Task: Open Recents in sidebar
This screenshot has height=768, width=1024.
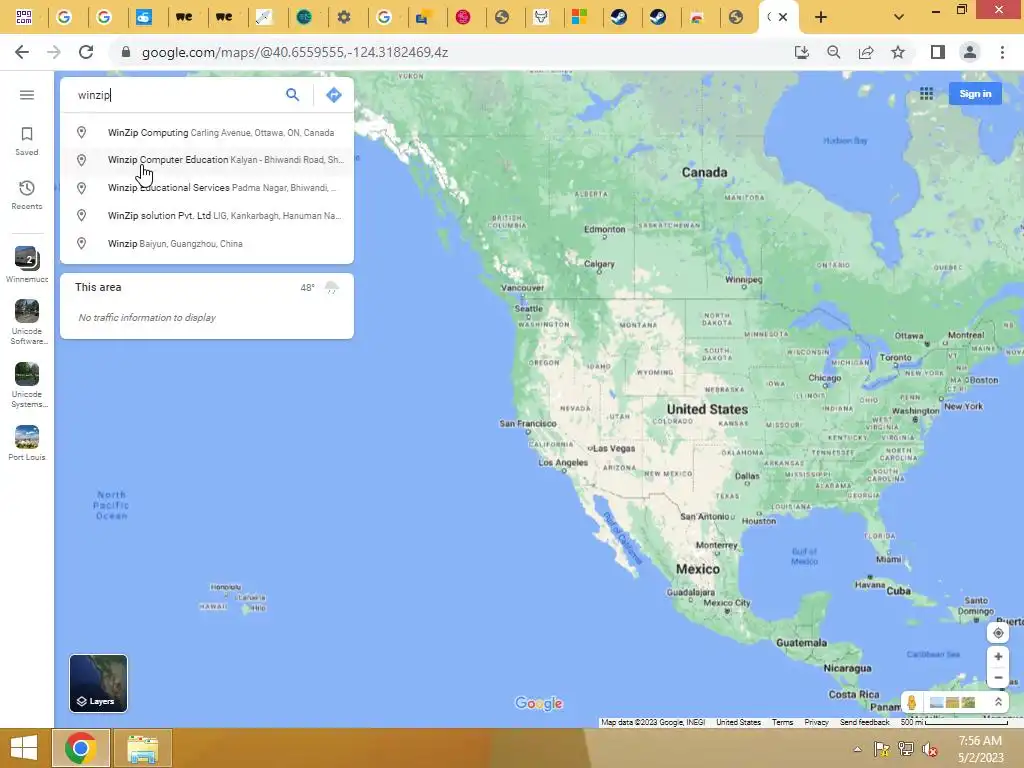Action: pos(27,195)
